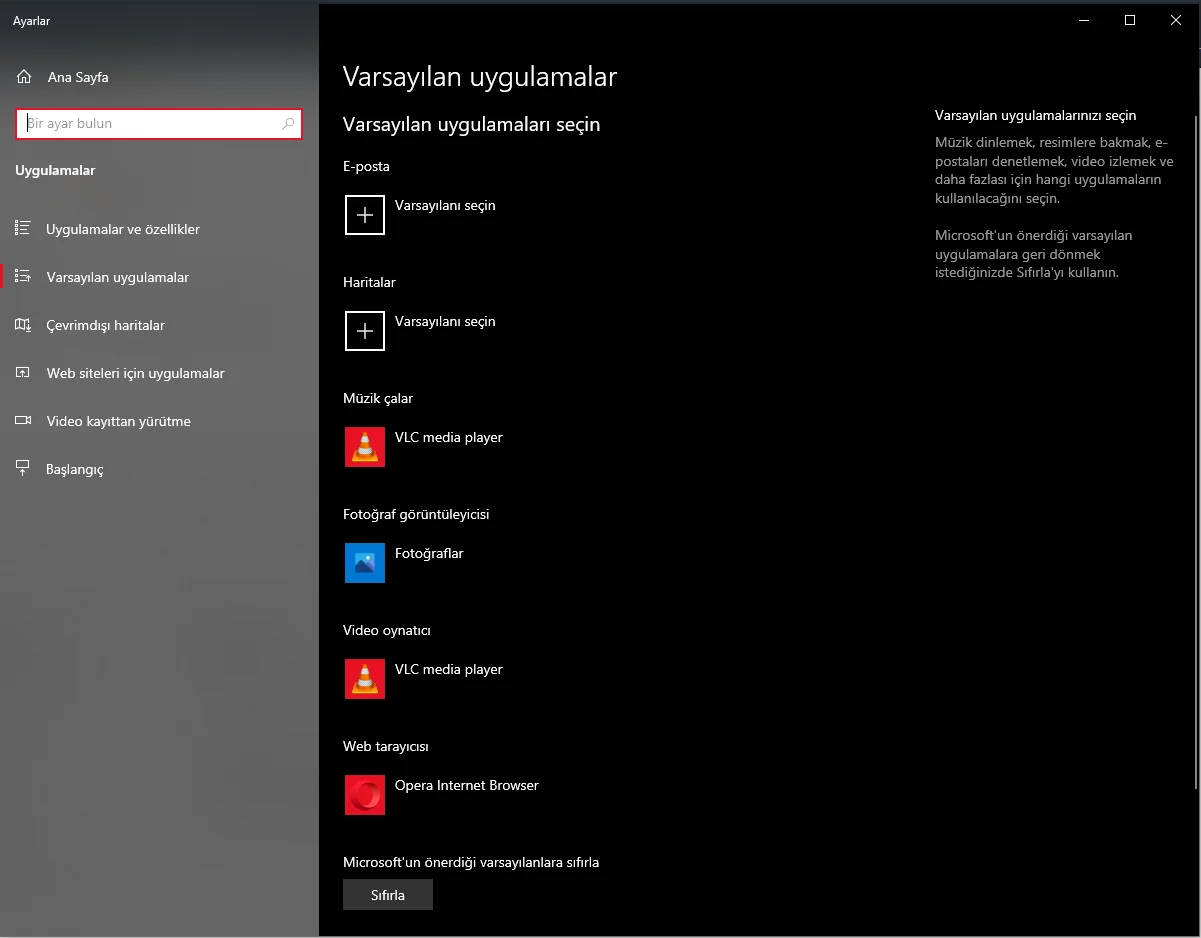Screen dimensions: 1201x938
Task: Maximize the Ayarlar window
Action: click(x=1130, y=20)
